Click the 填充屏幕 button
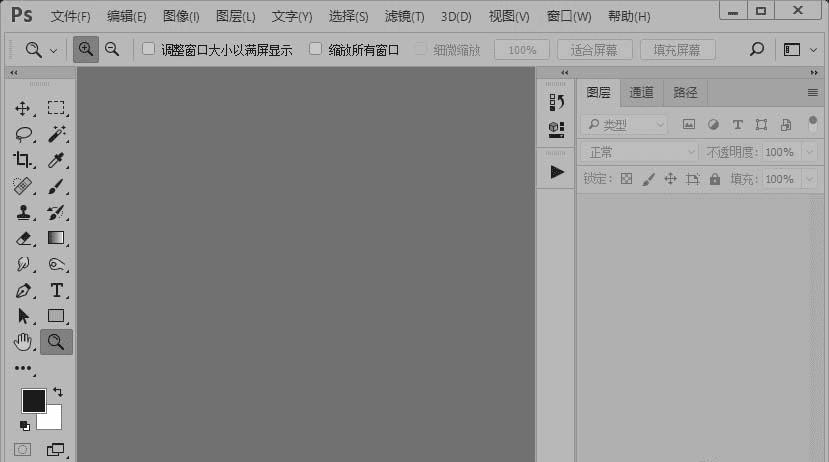The image size is (829, 462). (677, 50)
